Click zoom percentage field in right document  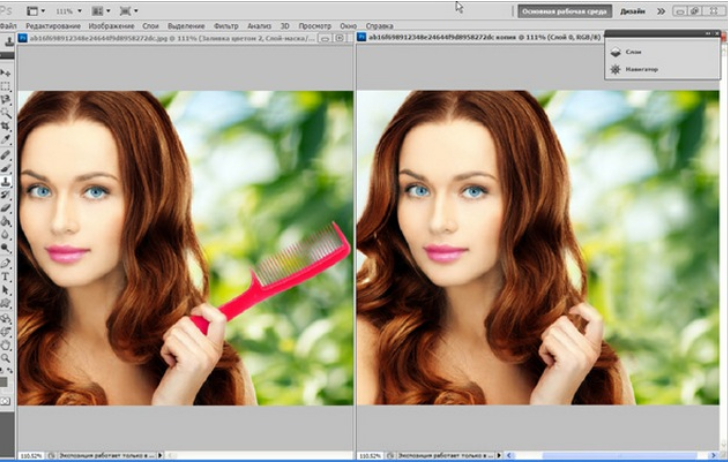coord(370,456)
